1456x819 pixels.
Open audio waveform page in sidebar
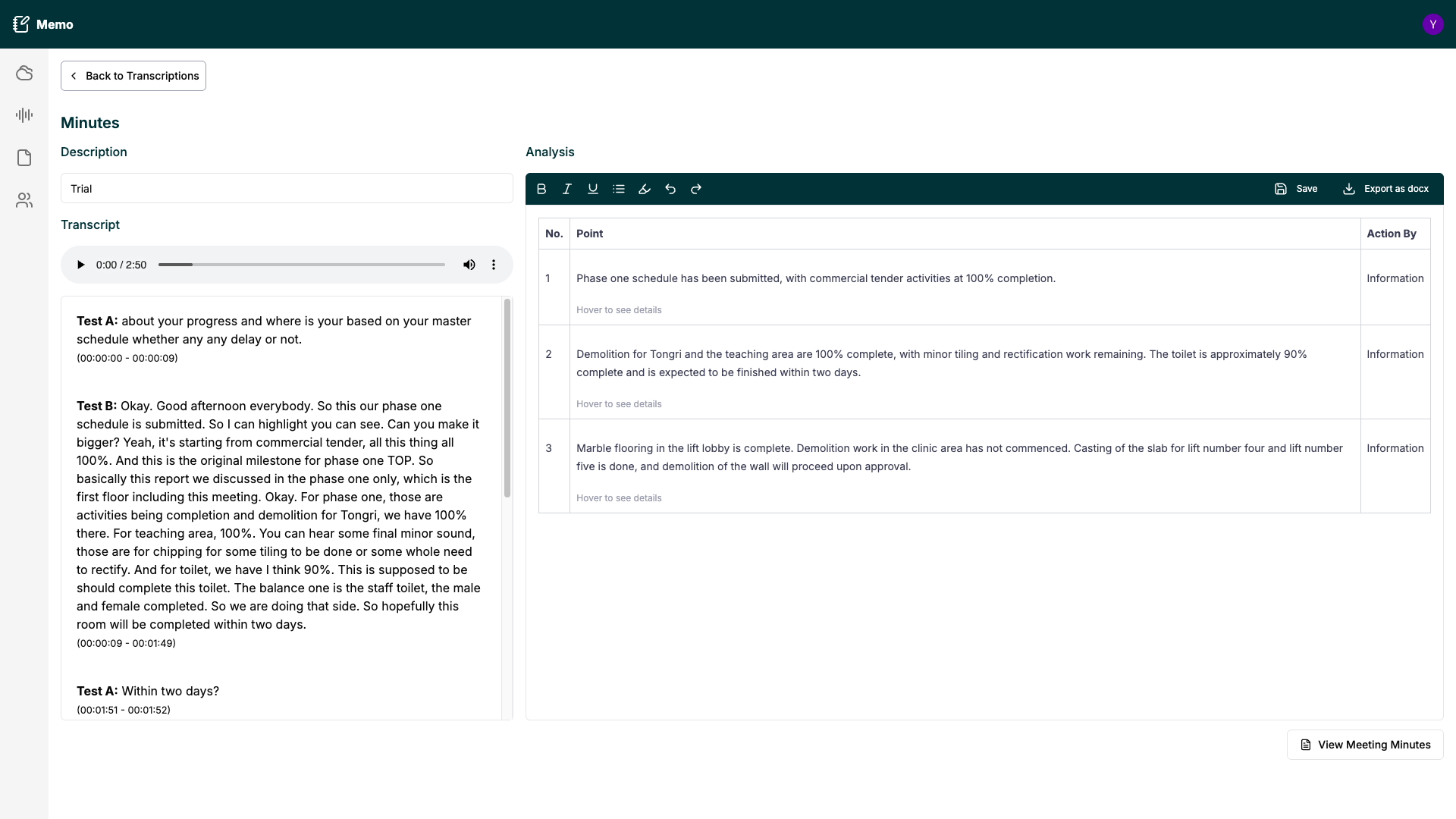24,115
